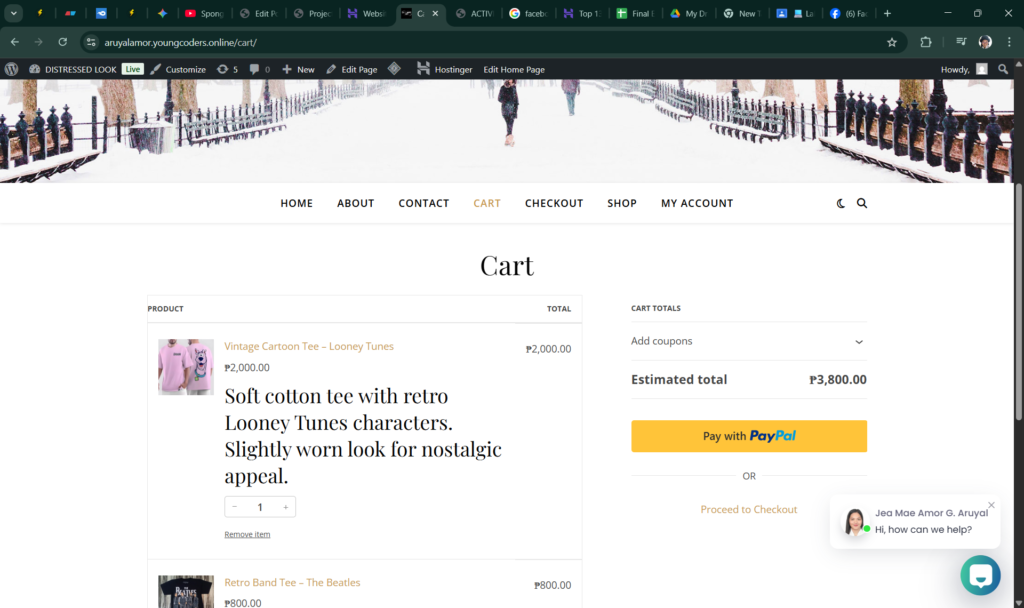
Task: Open the browser tab search dropdown
Action: coord(14,13)
